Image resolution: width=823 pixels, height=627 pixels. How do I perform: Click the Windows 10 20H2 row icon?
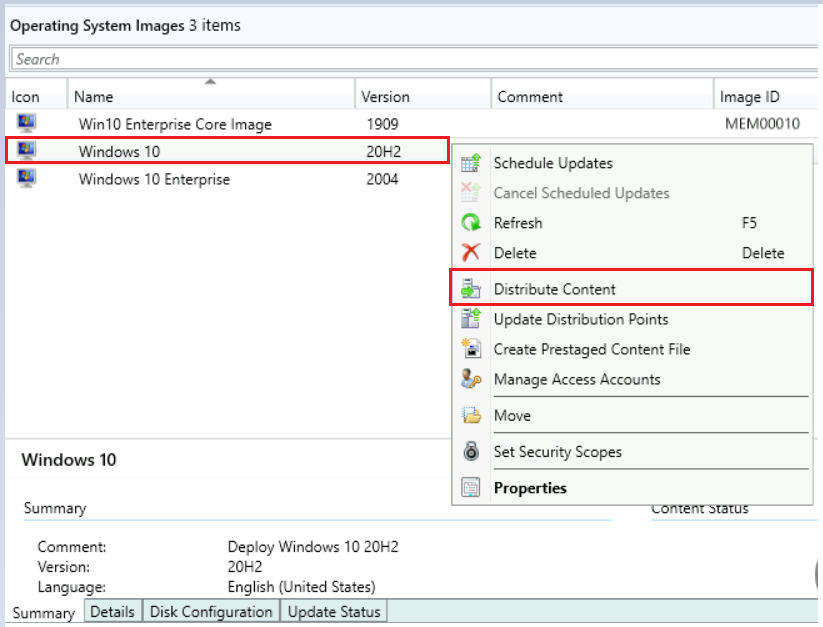pyautogui.click(x=26, y=151)
